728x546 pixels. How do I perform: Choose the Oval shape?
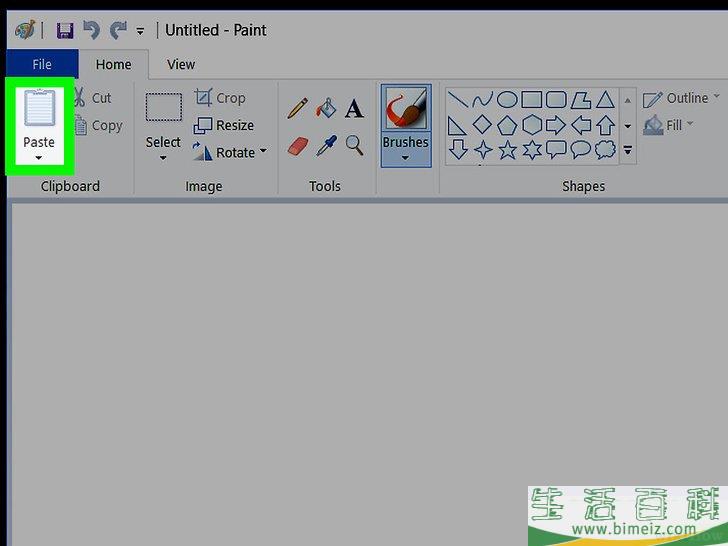point(507,100)
